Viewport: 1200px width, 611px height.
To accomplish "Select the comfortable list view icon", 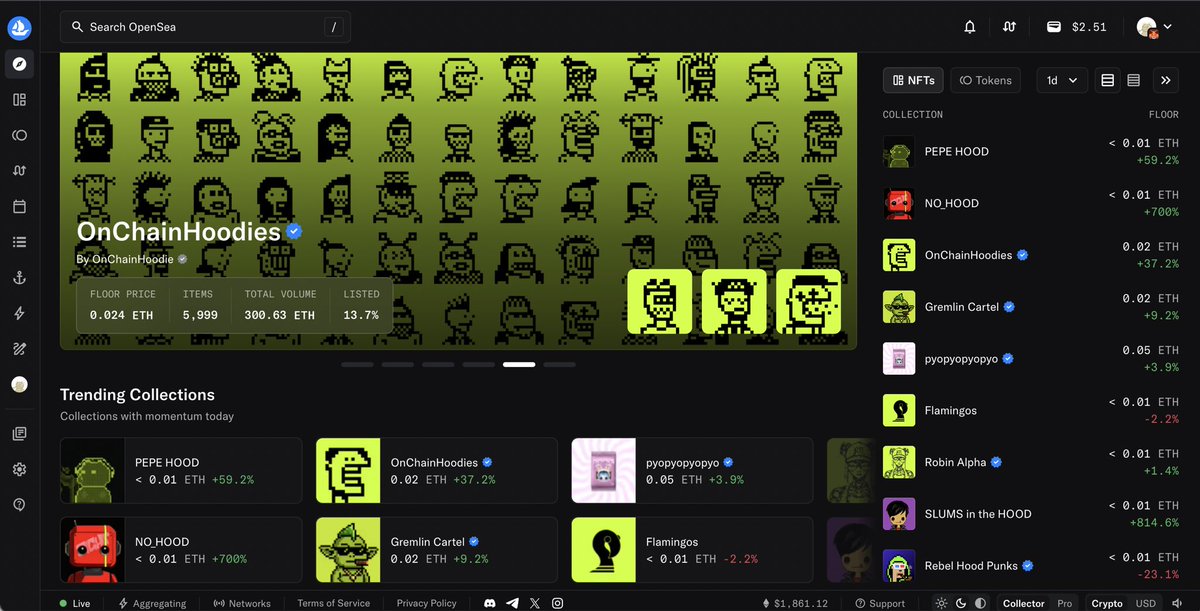I will [x=1107, y=80].
